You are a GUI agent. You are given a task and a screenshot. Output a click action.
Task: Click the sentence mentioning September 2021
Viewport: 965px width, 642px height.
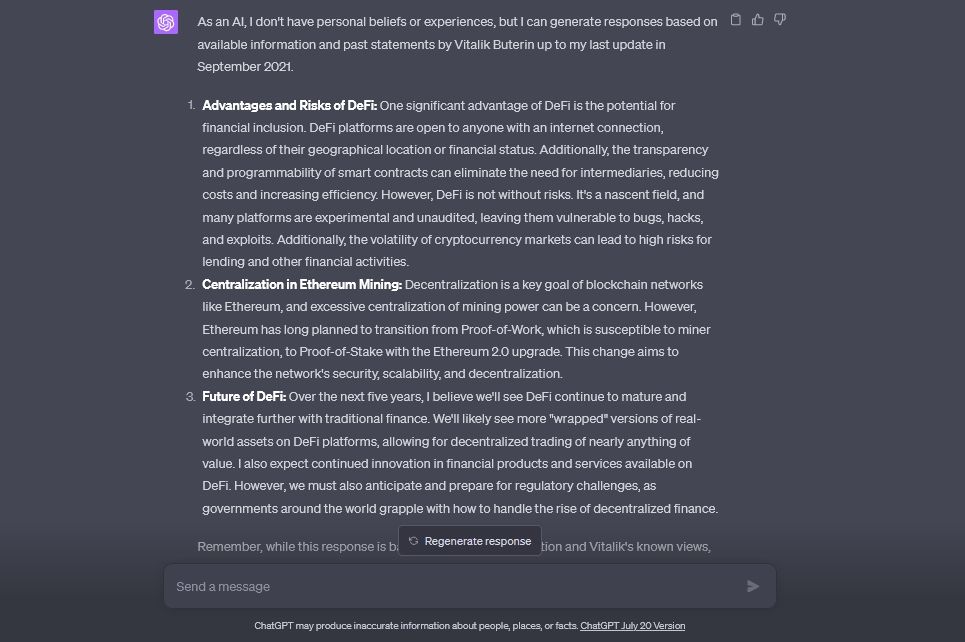(245, 66)
